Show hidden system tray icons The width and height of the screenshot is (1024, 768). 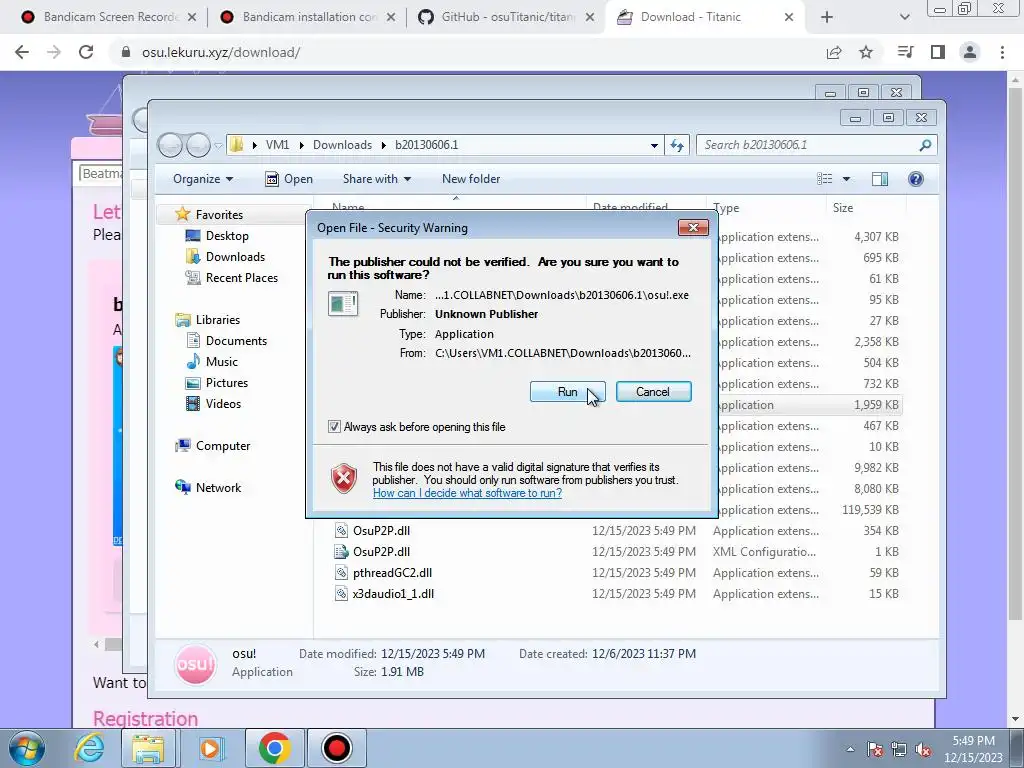(850, 749)
